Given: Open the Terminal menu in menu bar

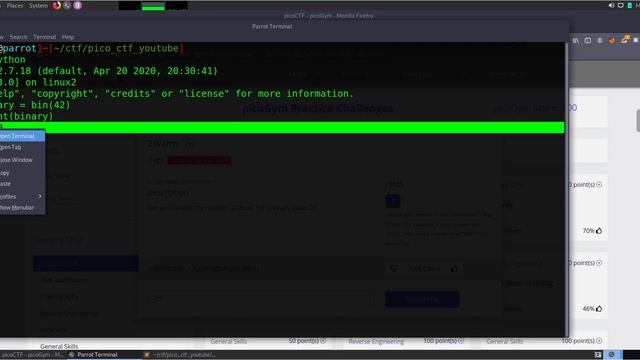Looking at the screenshot, I should [x=44, y=37].
